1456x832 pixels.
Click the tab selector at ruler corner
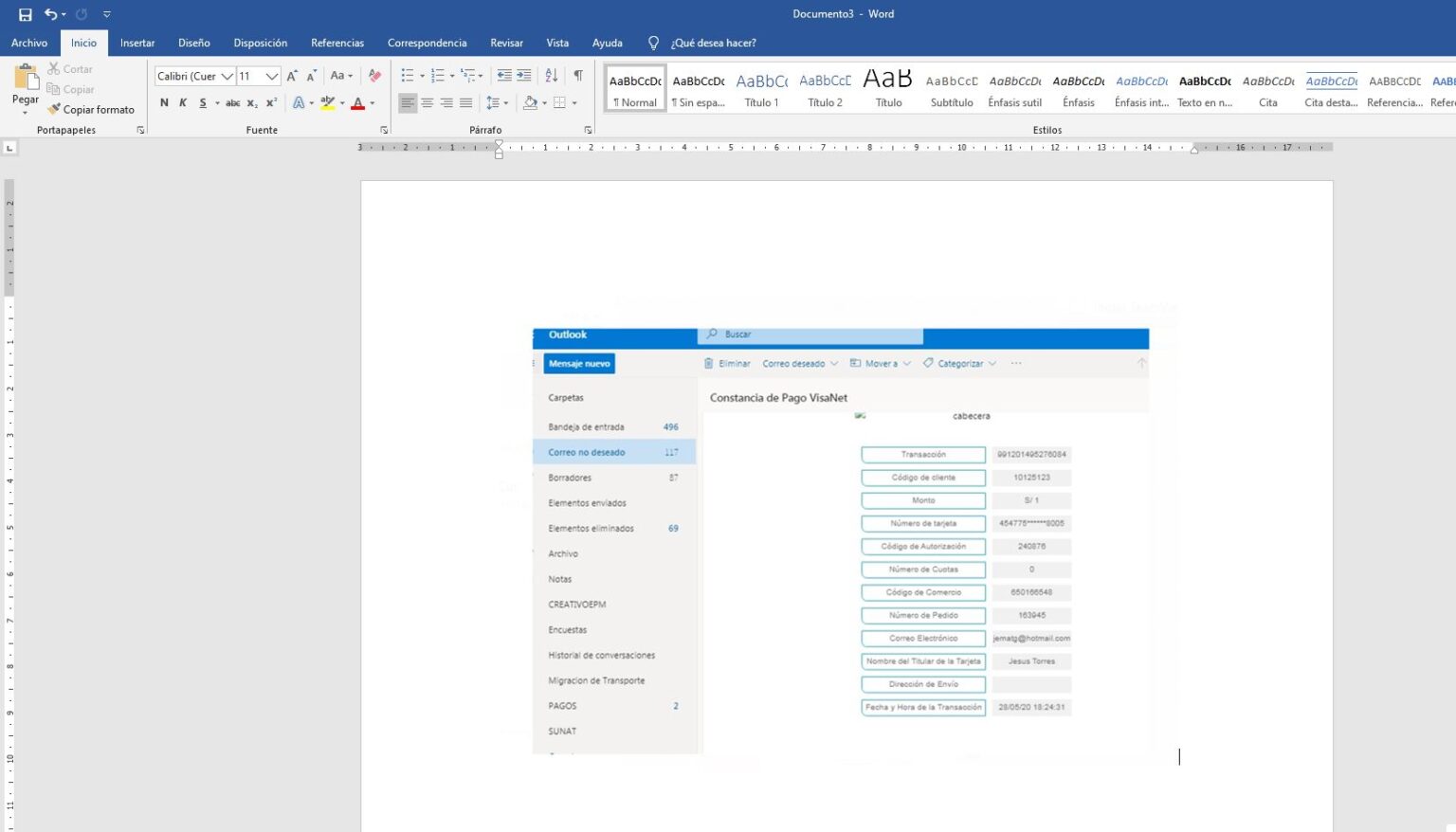point(9,148)
